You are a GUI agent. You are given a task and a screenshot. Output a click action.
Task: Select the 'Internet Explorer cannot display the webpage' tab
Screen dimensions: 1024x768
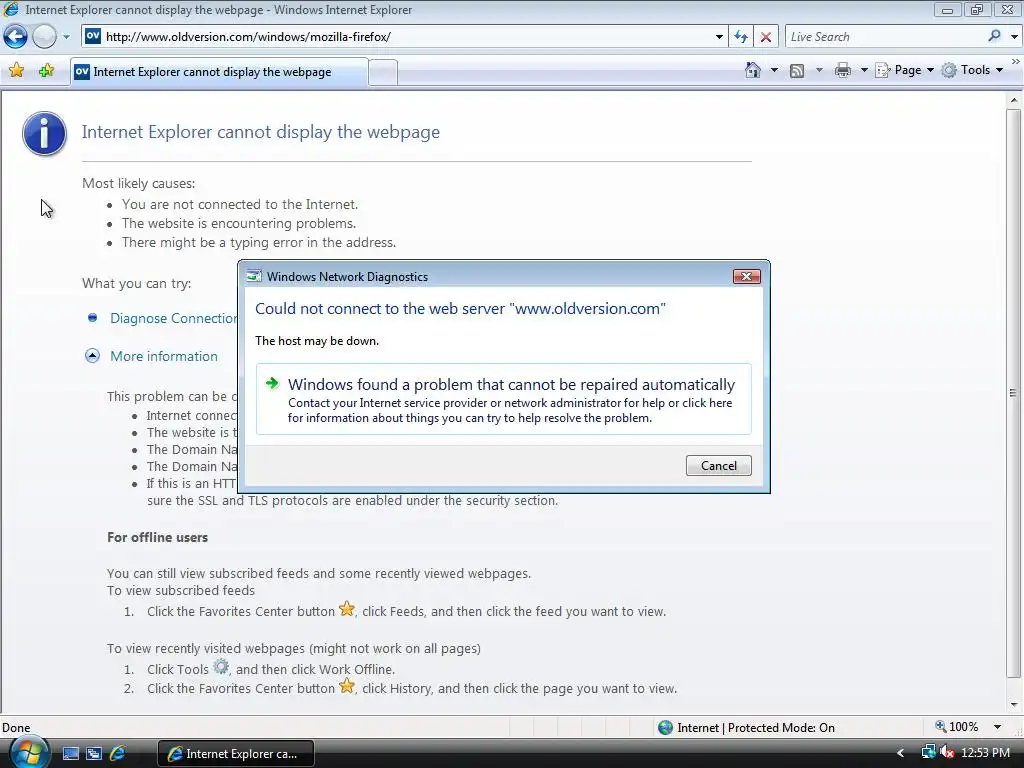[x=219, y=72]
